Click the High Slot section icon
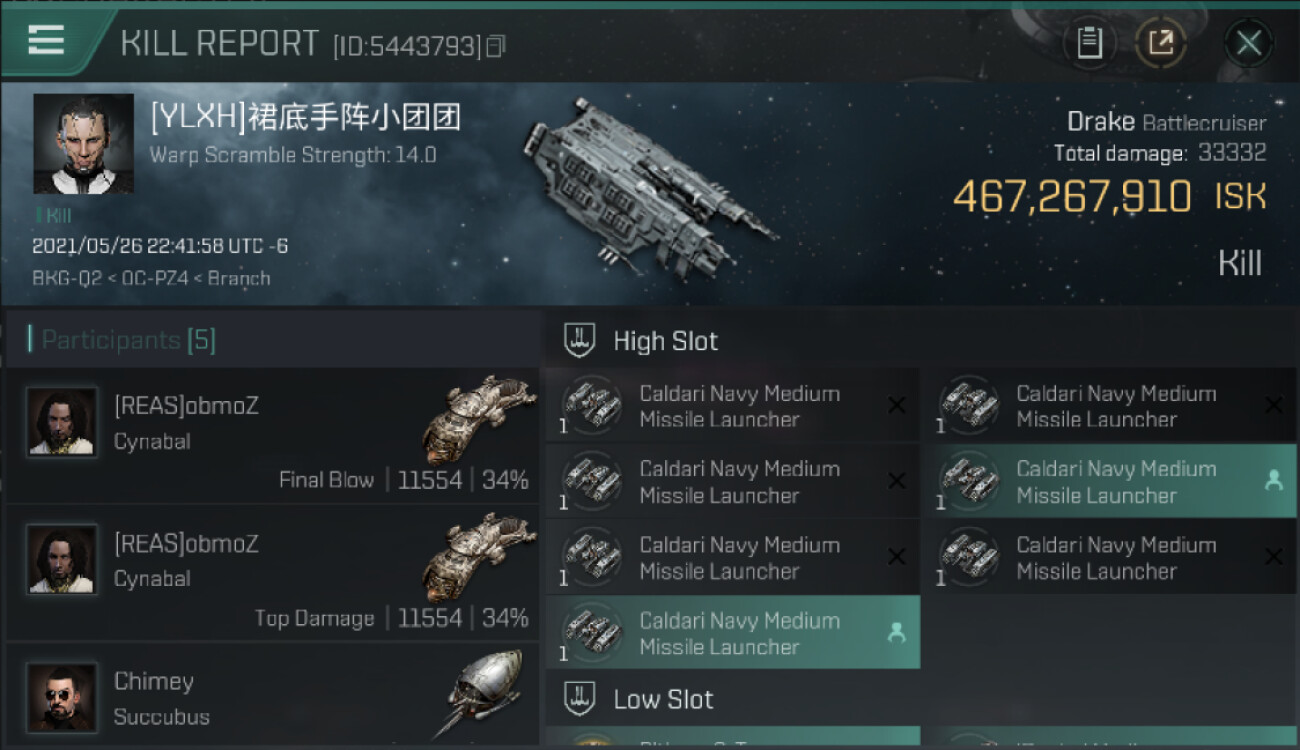Viewport: 1300px width, 750px height. (581, 341)
